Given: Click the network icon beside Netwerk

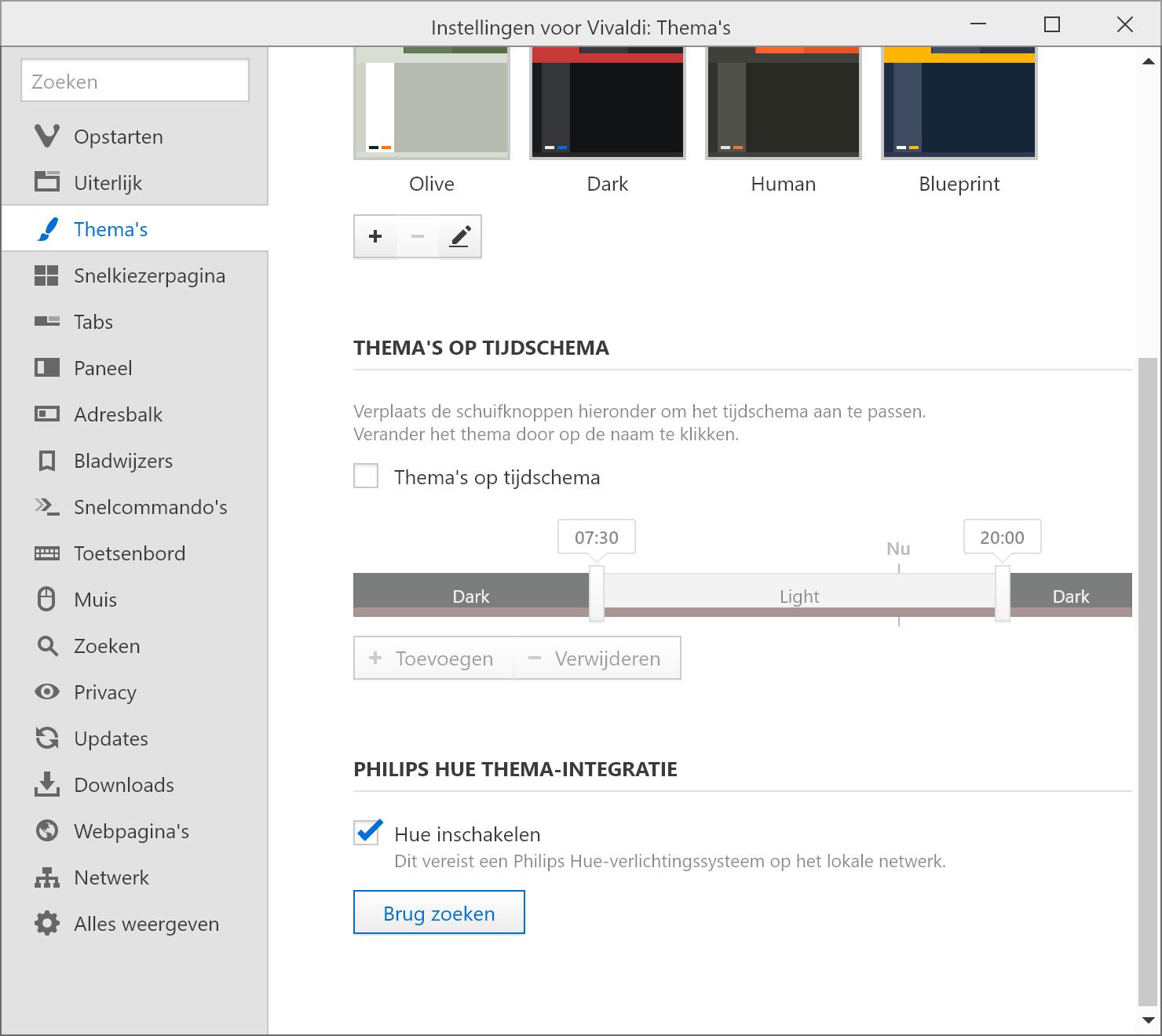Looking at the screenshot, I should [x=47, y=877].
